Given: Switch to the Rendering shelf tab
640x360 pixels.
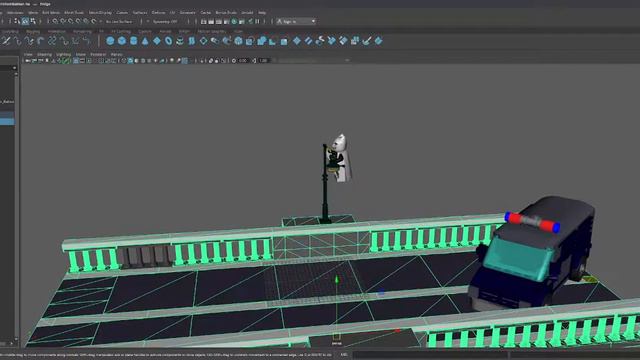Looking at the screenshot, I should 82,31.
